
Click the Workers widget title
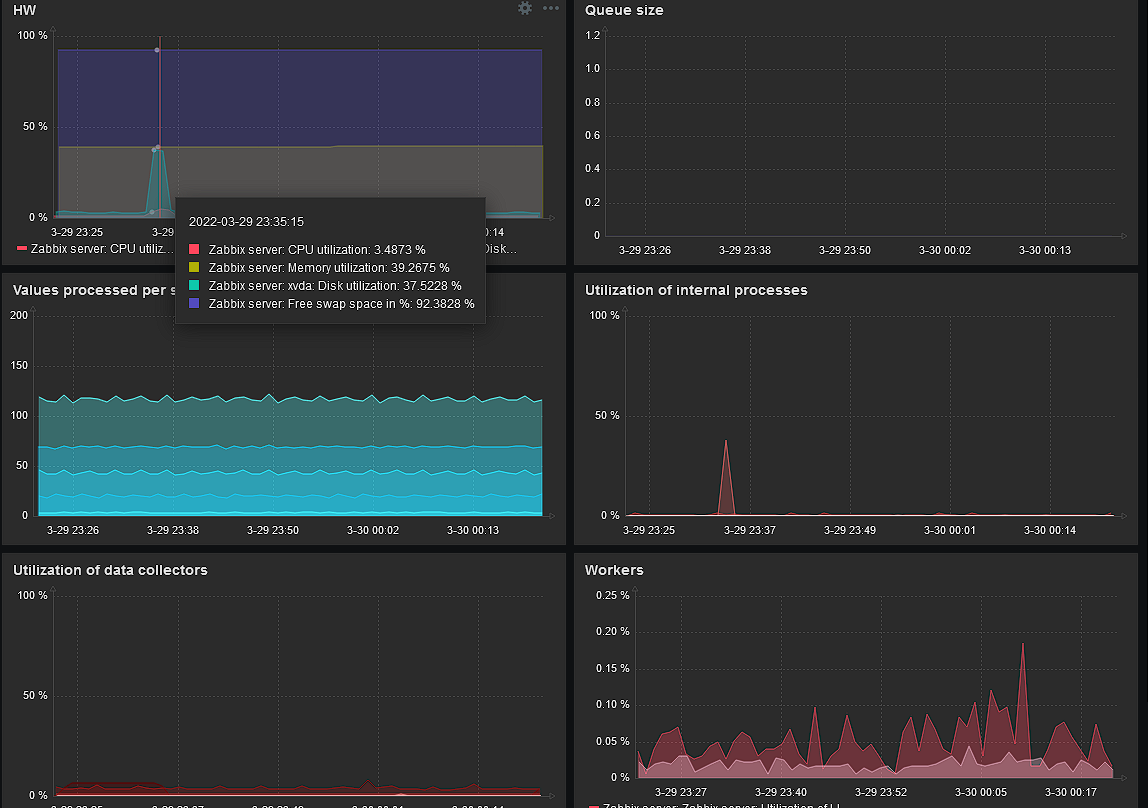pos(614,570)
